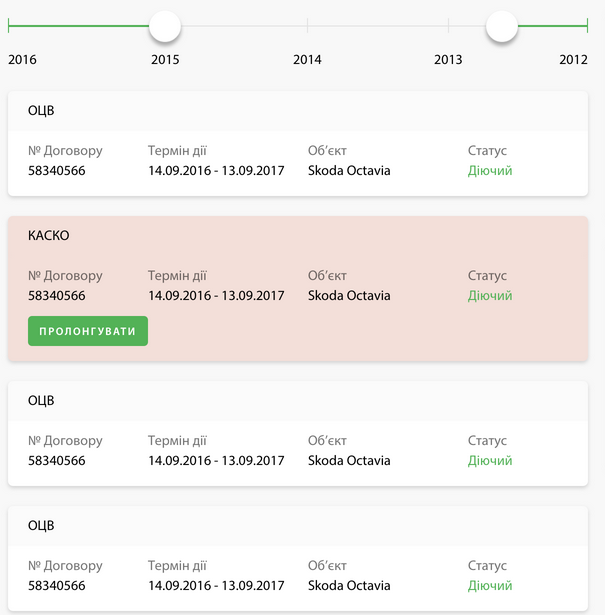Click contract number in the topmost ОЦВ card
The height and width of the screenshot is (615, 605).
pos(57,171)
